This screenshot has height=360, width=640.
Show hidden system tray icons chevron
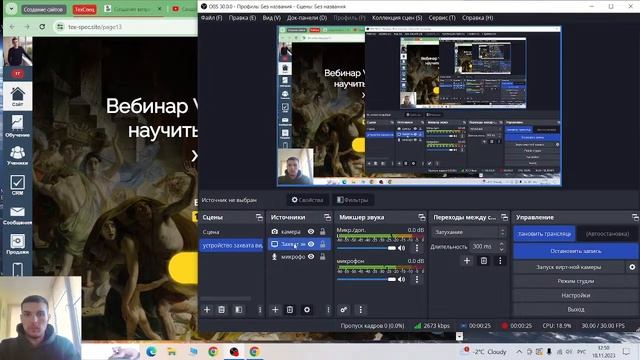pos(519,351)
